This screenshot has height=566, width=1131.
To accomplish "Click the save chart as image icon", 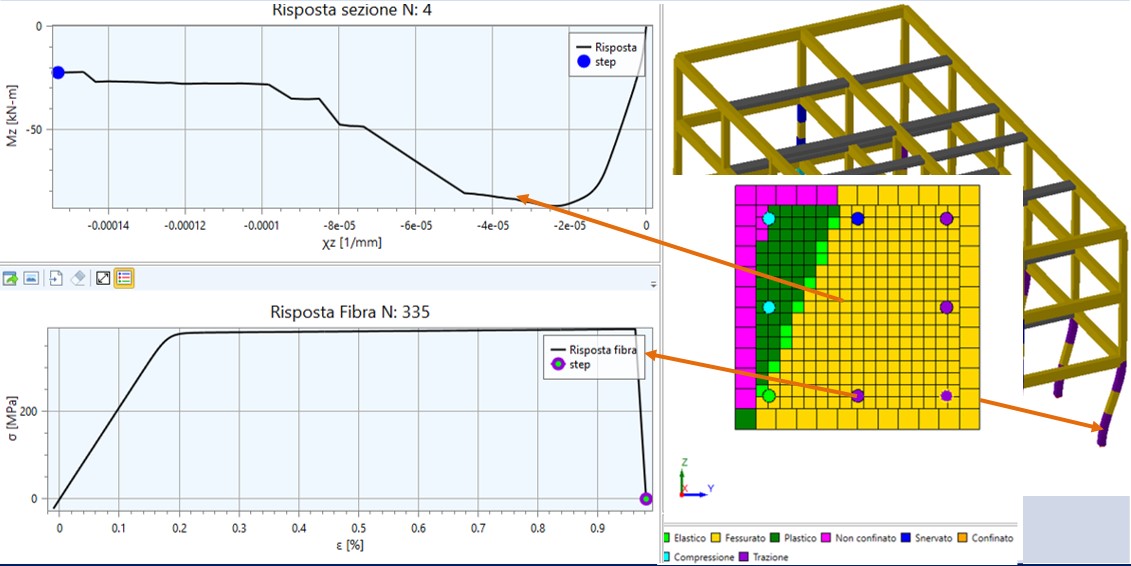I will [x=31, y=277].
